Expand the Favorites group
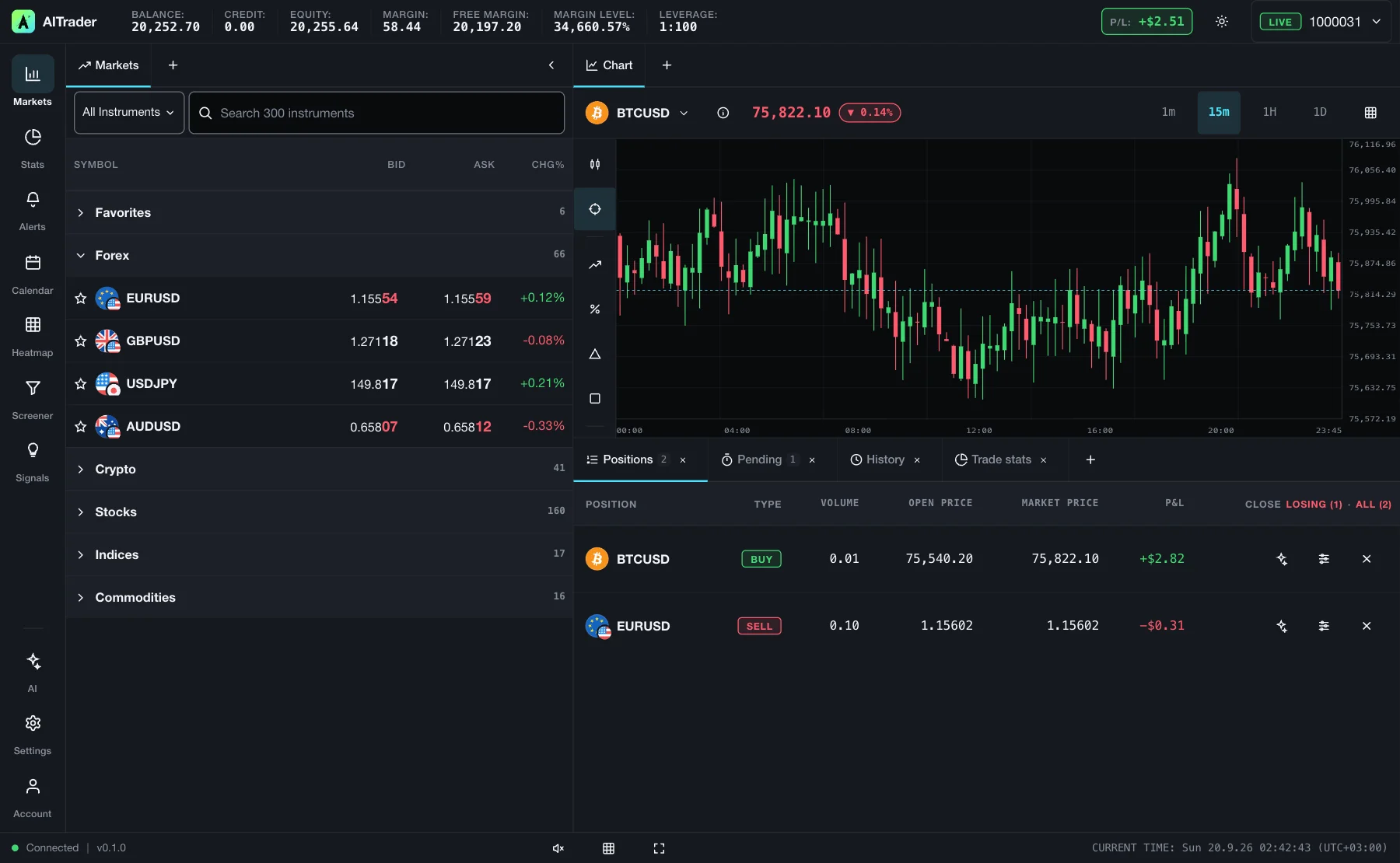This screenshot has width=1400, height=863. point(319,212)
